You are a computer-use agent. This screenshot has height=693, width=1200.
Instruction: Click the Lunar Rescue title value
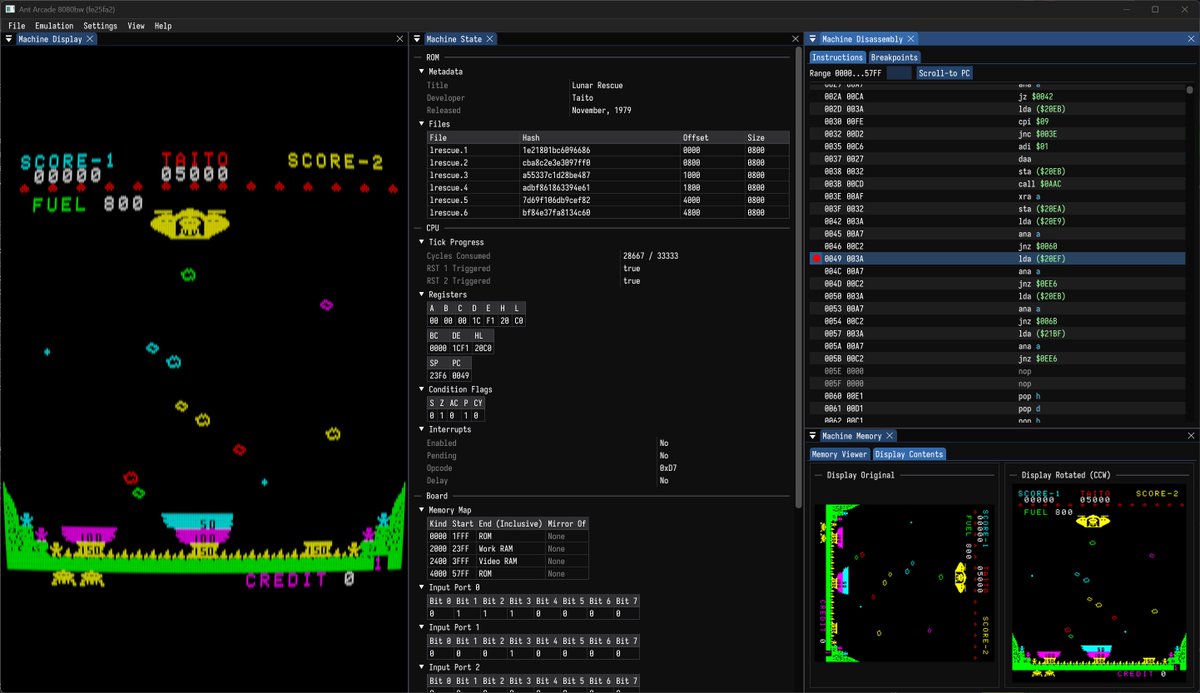click(597, 85)
